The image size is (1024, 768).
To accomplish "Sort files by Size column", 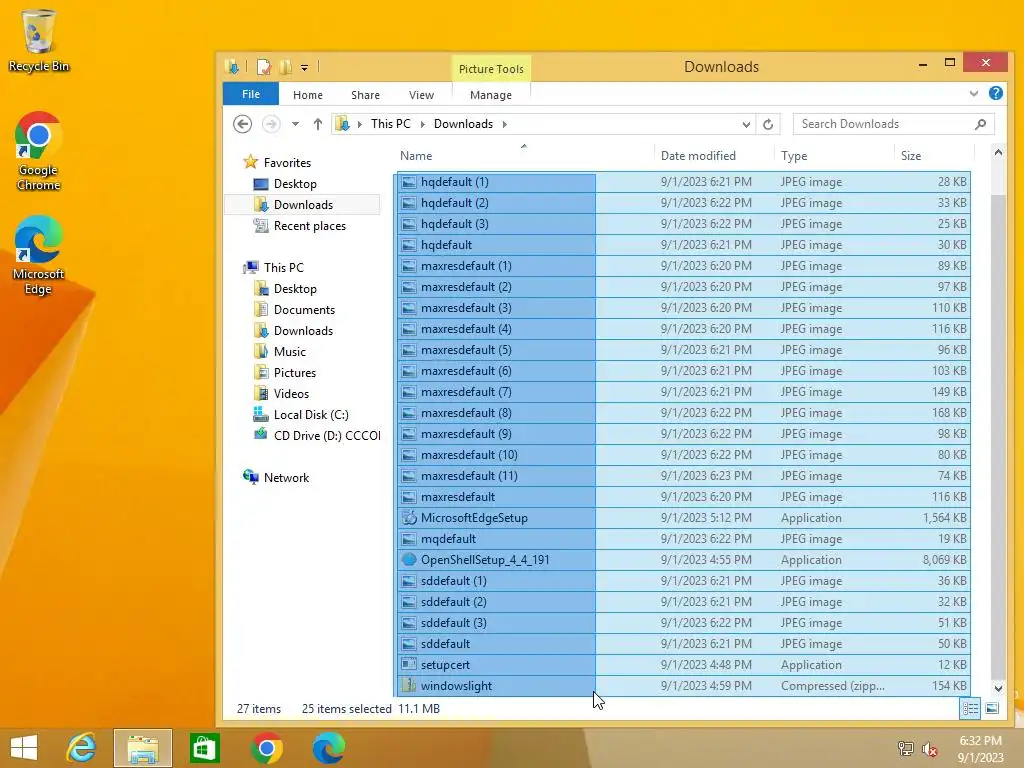I will click(934, 155).
